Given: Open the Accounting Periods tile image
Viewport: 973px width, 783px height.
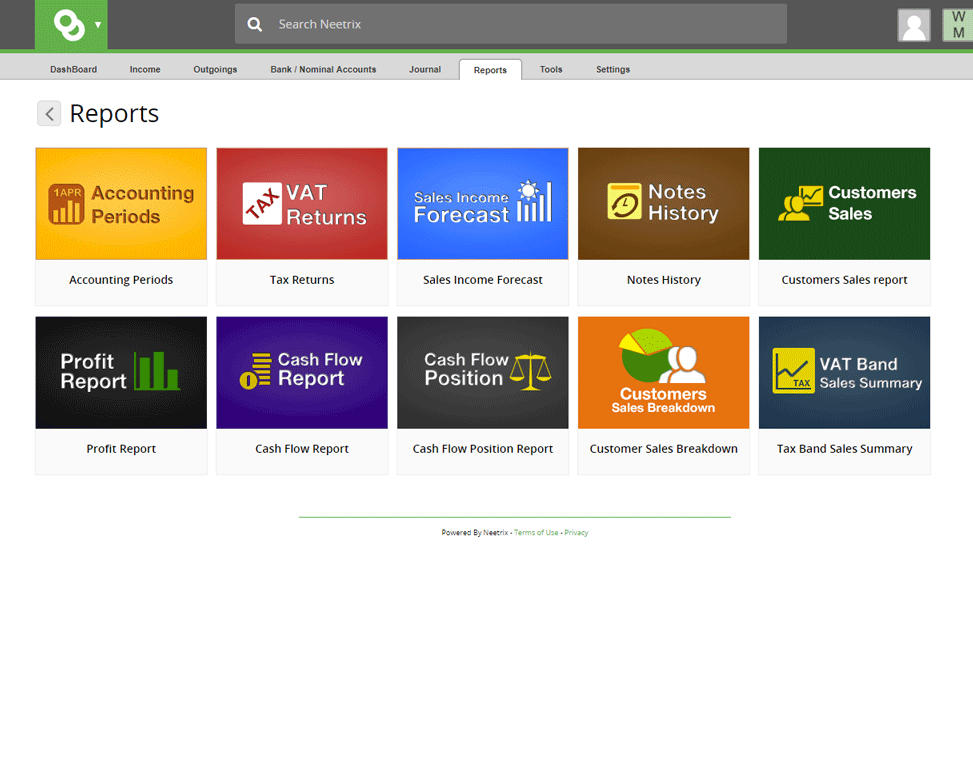Looking at the screenshot, I should (x=121, y=204).
